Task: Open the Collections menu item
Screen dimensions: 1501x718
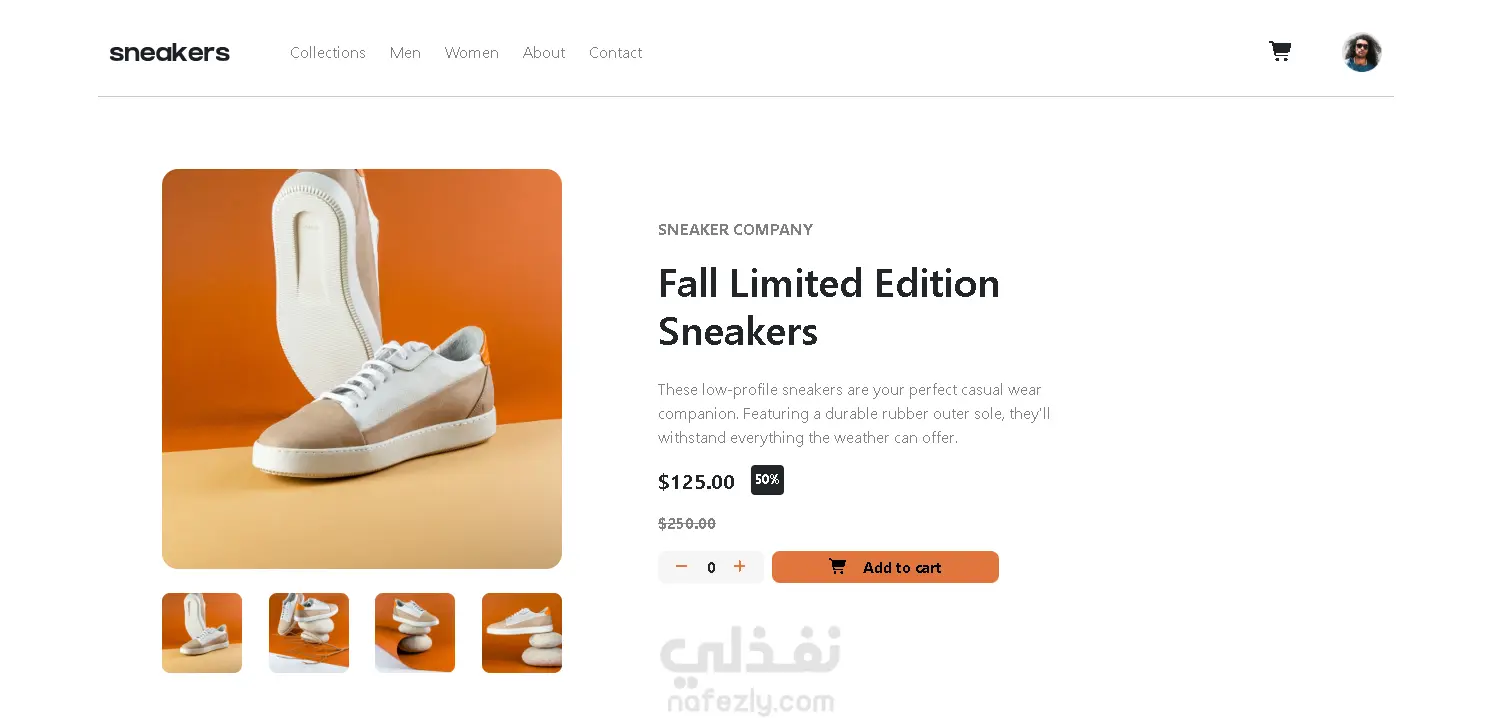Action: coord(328,53)
